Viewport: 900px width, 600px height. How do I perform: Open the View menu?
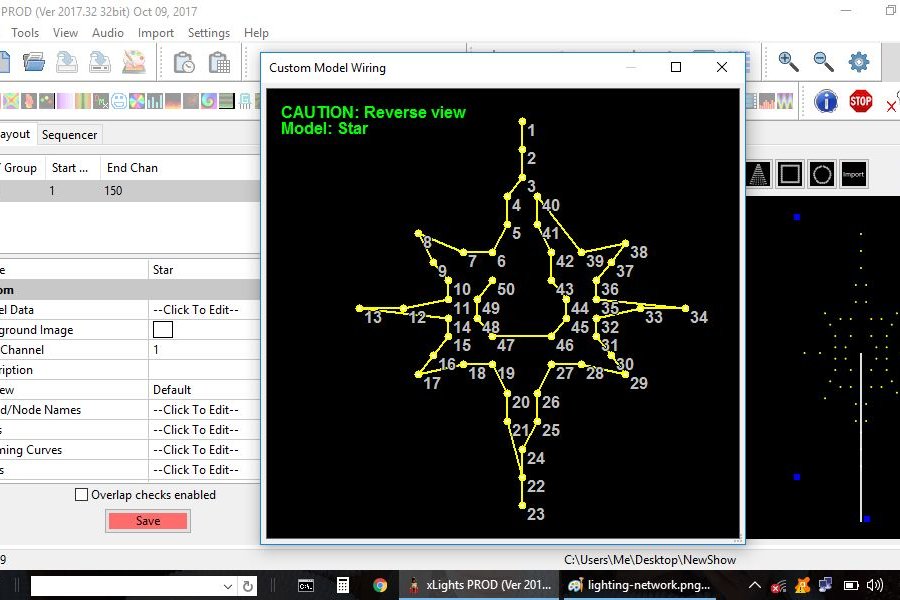click(65, 33)
